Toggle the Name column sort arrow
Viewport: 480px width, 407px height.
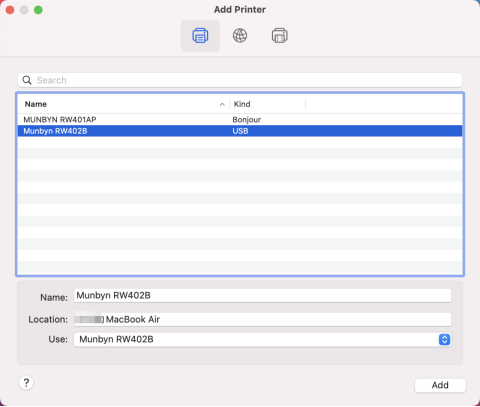[222, 105]
